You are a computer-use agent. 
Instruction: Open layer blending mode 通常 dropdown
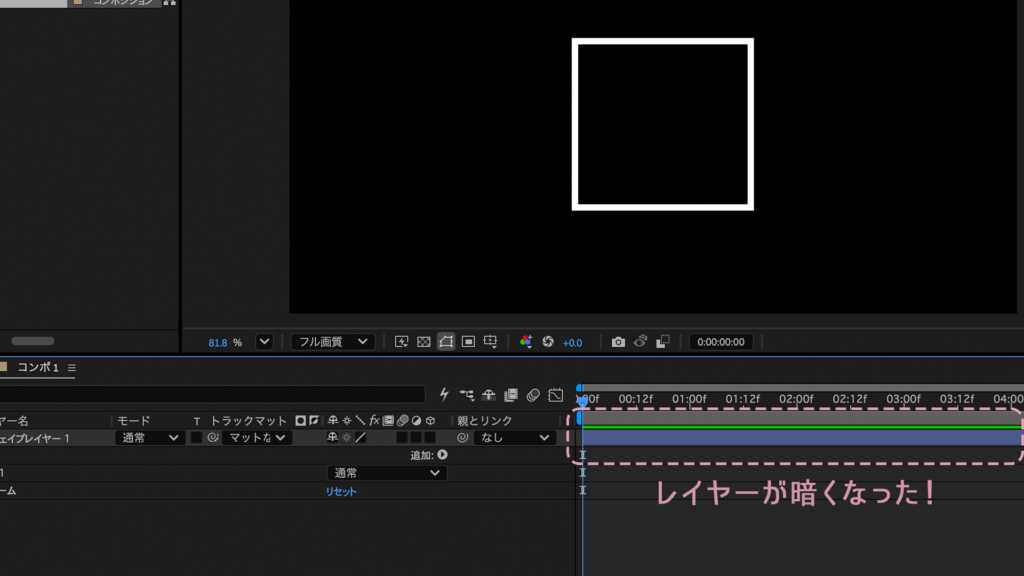[149, 438]
